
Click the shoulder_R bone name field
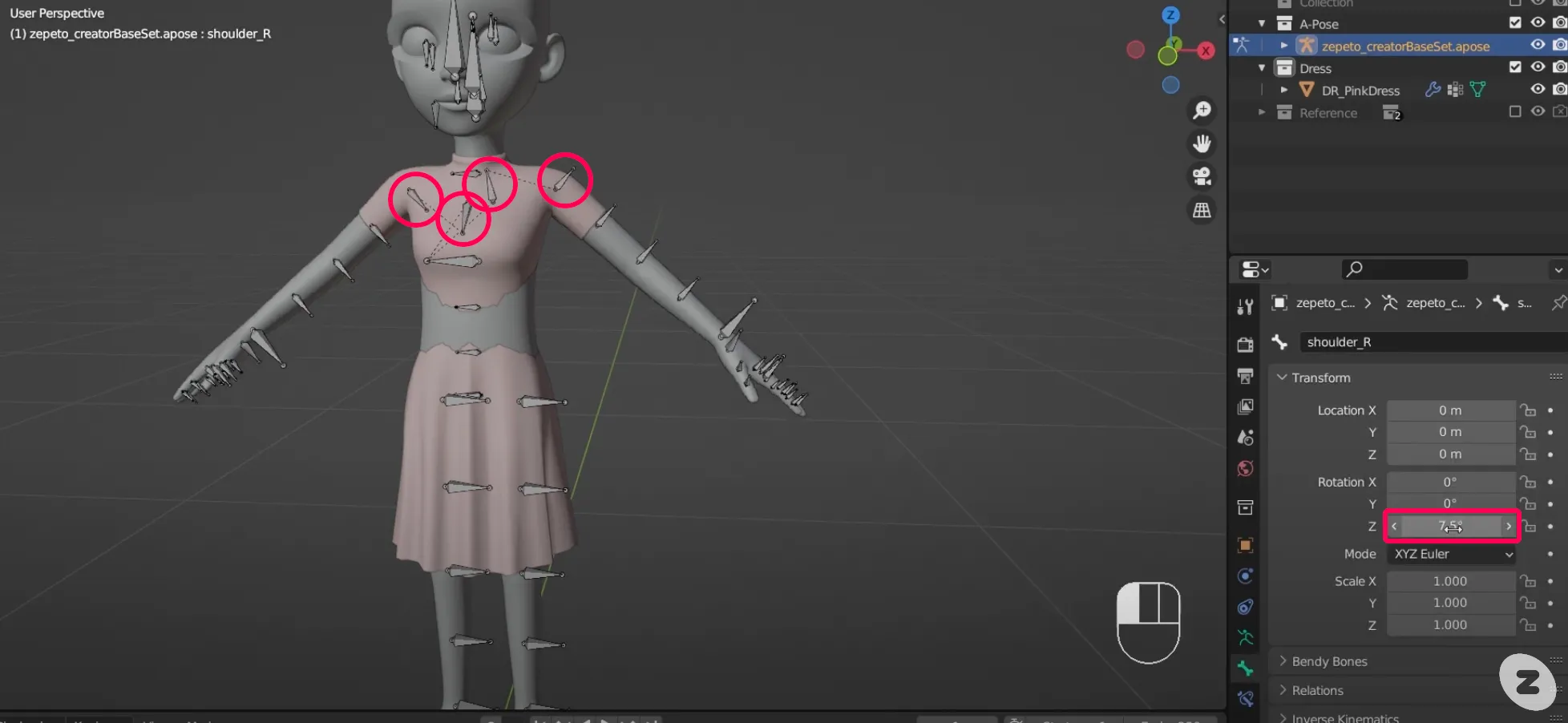point(1433,342)
